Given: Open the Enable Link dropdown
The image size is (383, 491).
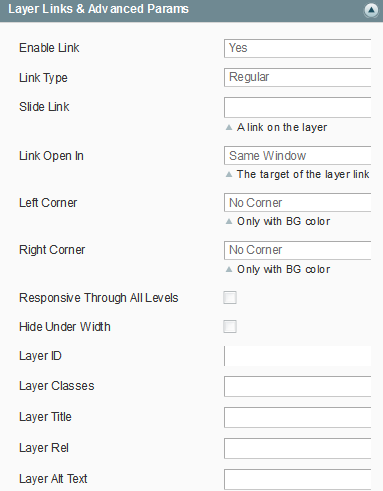Looking at the screenshot, I should (x=297, y=48).
